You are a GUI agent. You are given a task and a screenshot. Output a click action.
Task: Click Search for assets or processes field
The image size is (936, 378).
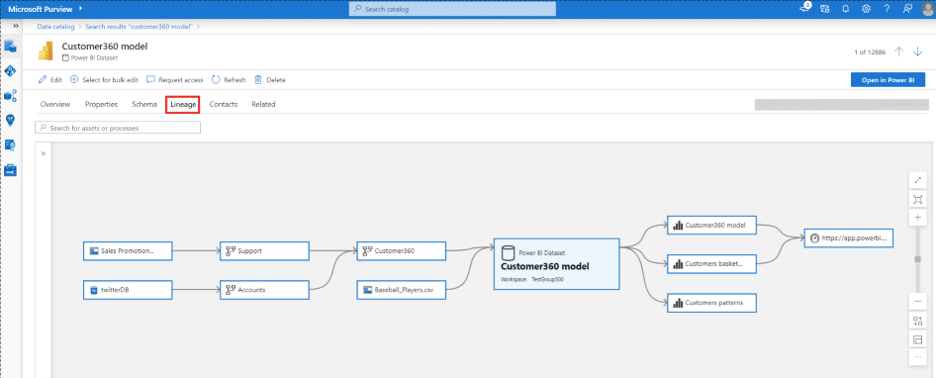(118, 128)
